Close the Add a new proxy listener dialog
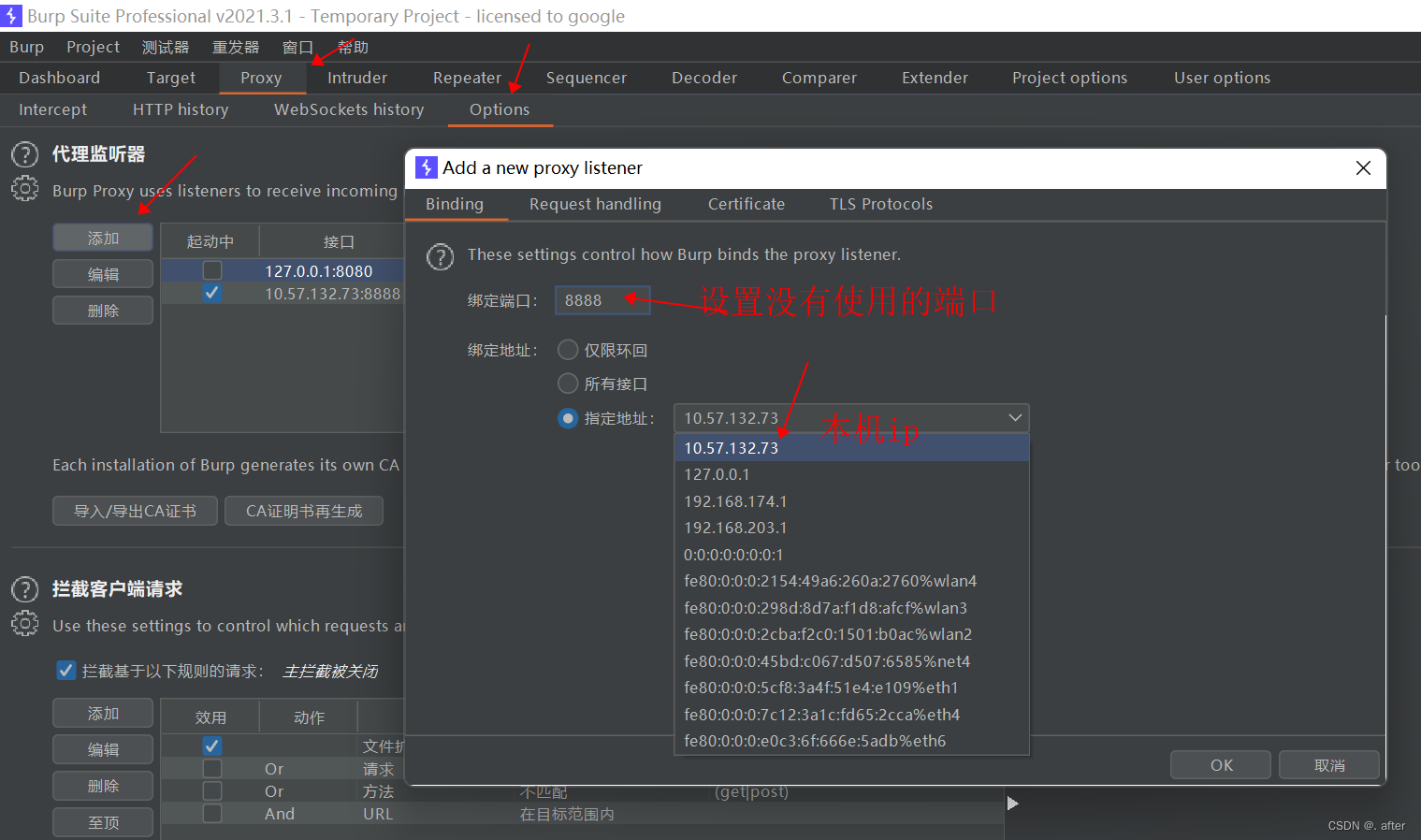1421x840 pixels. pyautogui.click(x=1363, y=167)
